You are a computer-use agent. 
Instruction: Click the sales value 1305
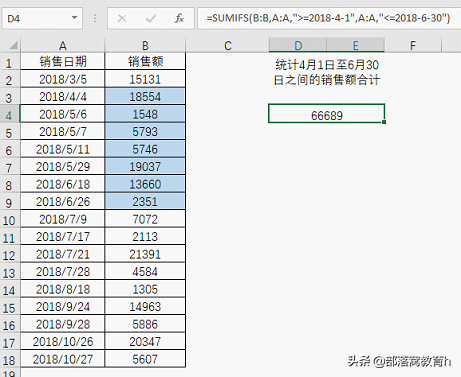145,289
